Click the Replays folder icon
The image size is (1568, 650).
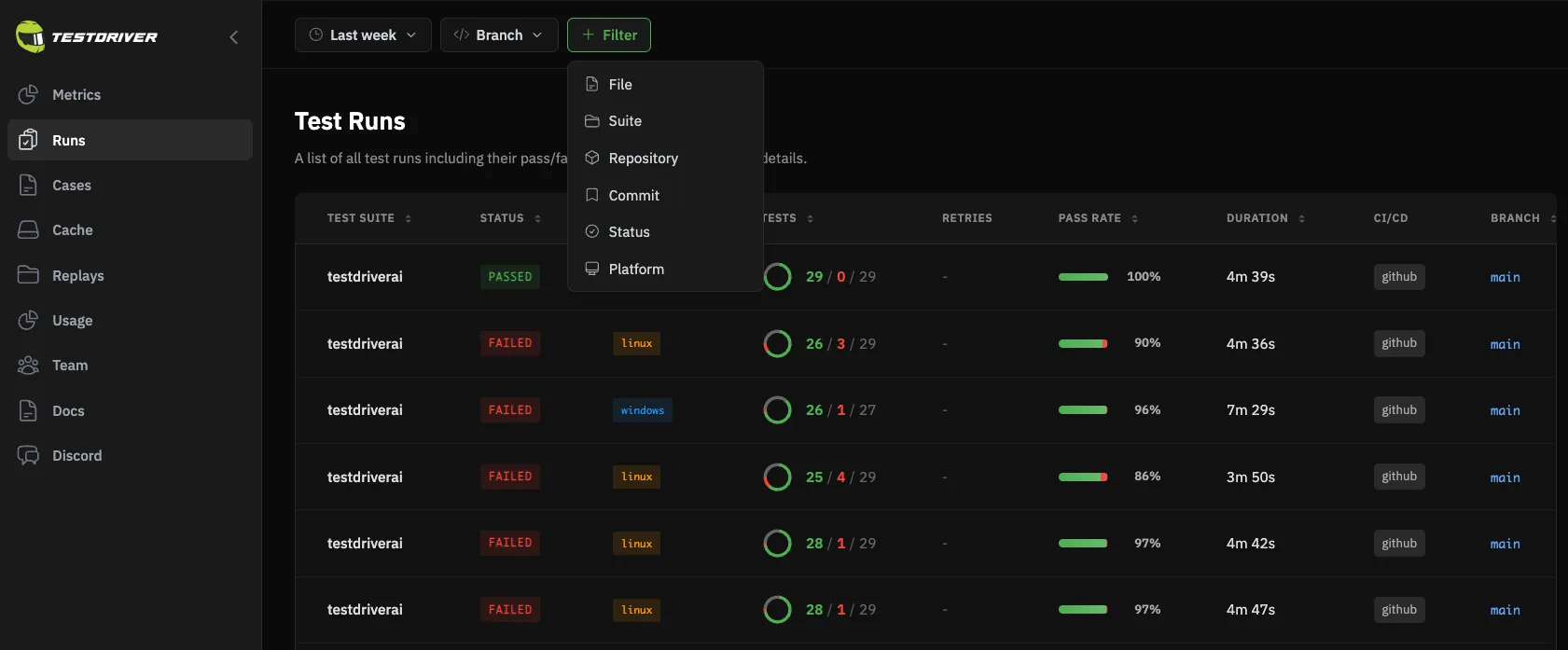(x=28, y=275)
